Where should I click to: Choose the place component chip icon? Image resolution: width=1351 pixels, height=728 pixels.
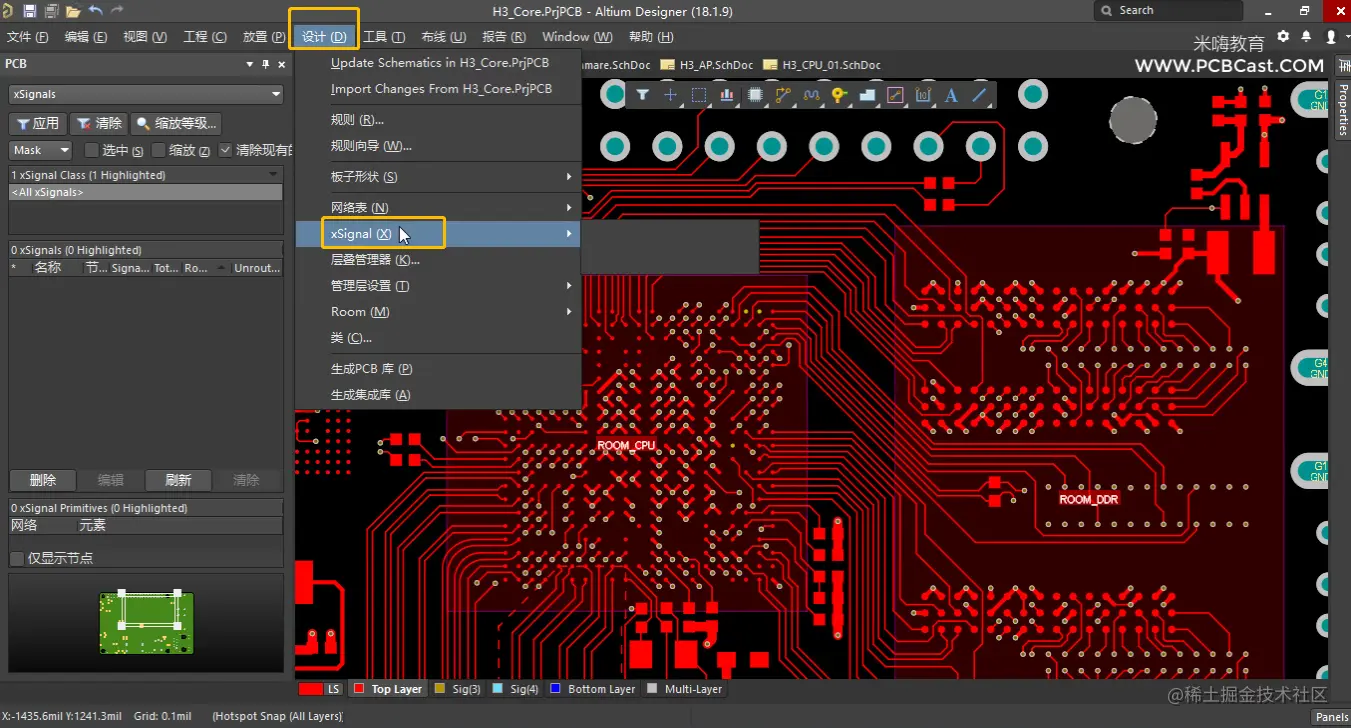click(755, 95)
